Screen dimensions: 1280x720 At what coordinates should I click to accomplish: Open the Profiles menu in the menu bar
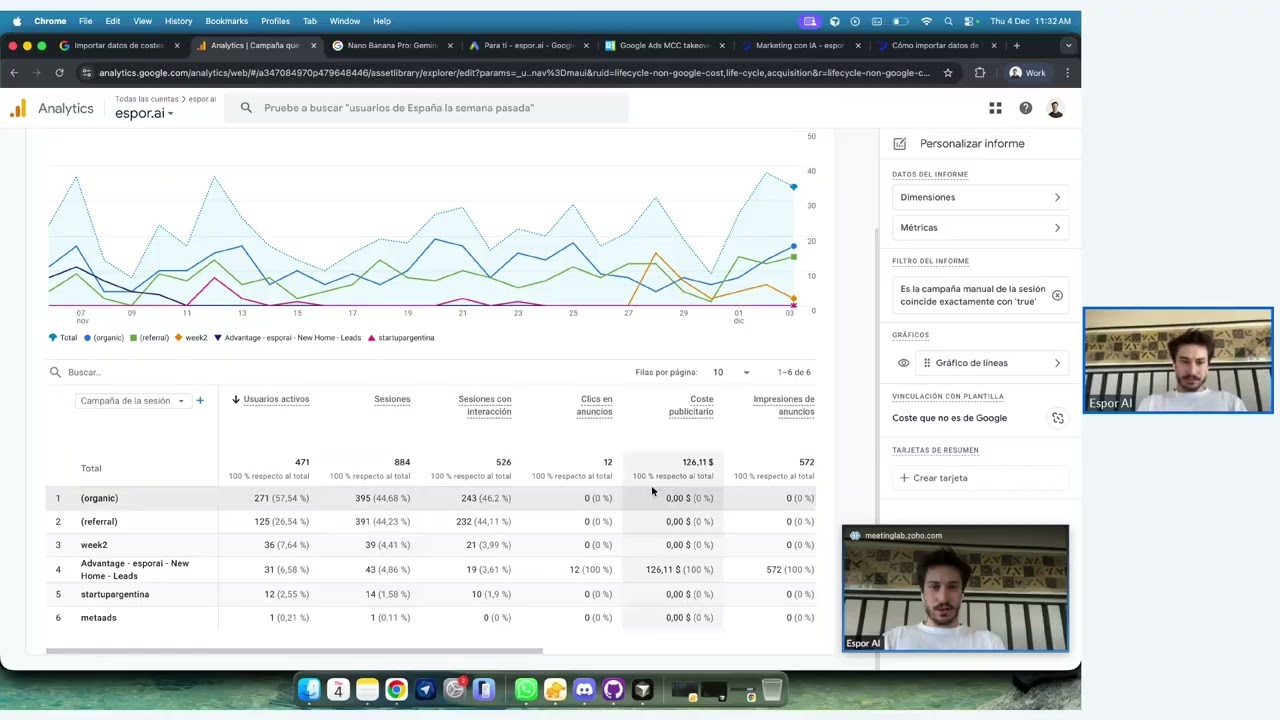point(275,21)
